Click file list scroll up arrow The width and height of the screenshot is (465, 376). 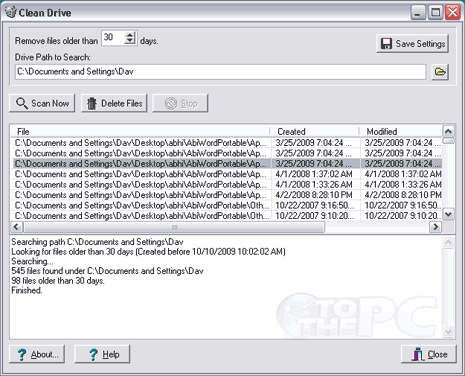[x=448, y=131]
